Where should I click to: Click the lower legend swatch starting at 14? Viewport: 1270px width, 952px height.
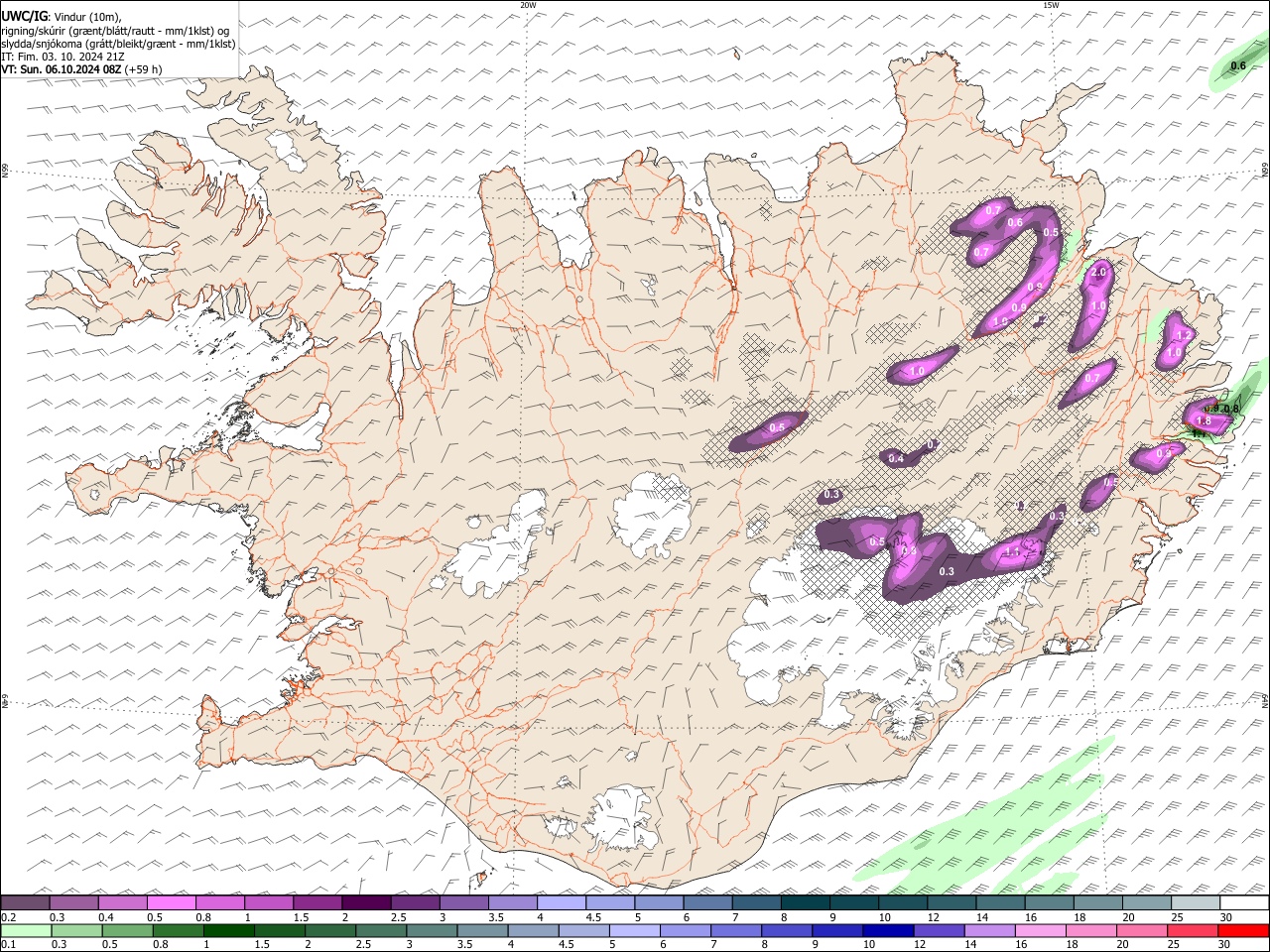(x=988, y=930)
